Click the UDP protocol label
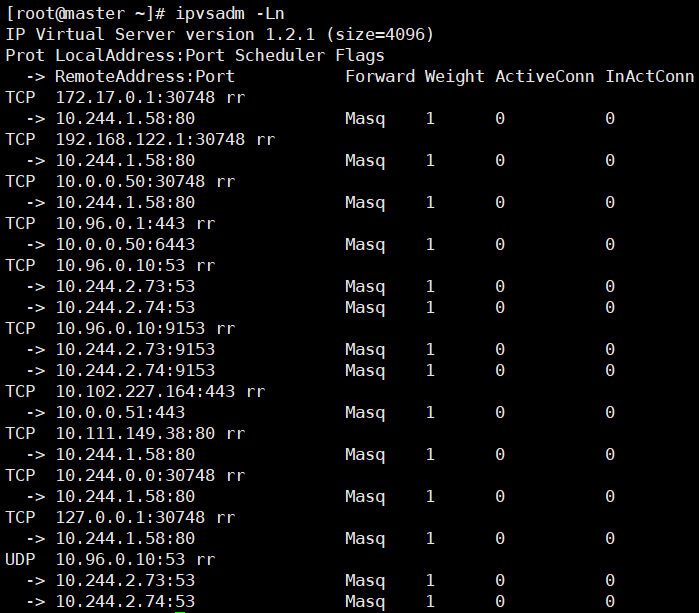Screen dimensions: 699x613 coord(20,559)
